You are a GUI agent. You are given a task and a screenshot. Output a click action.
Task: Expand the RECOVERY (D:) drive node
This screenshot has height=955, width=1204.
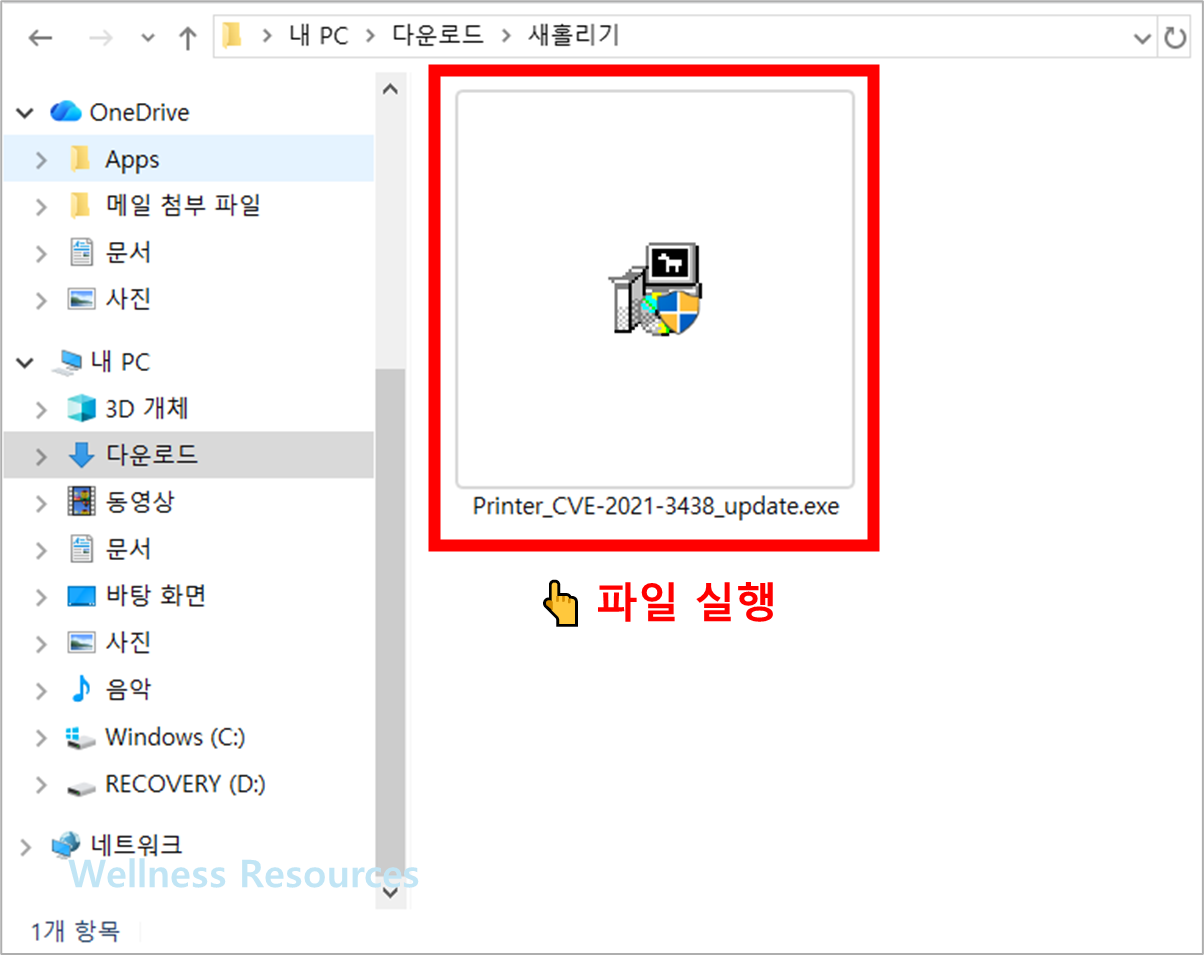pyautogui.click(x=41, y=785)
